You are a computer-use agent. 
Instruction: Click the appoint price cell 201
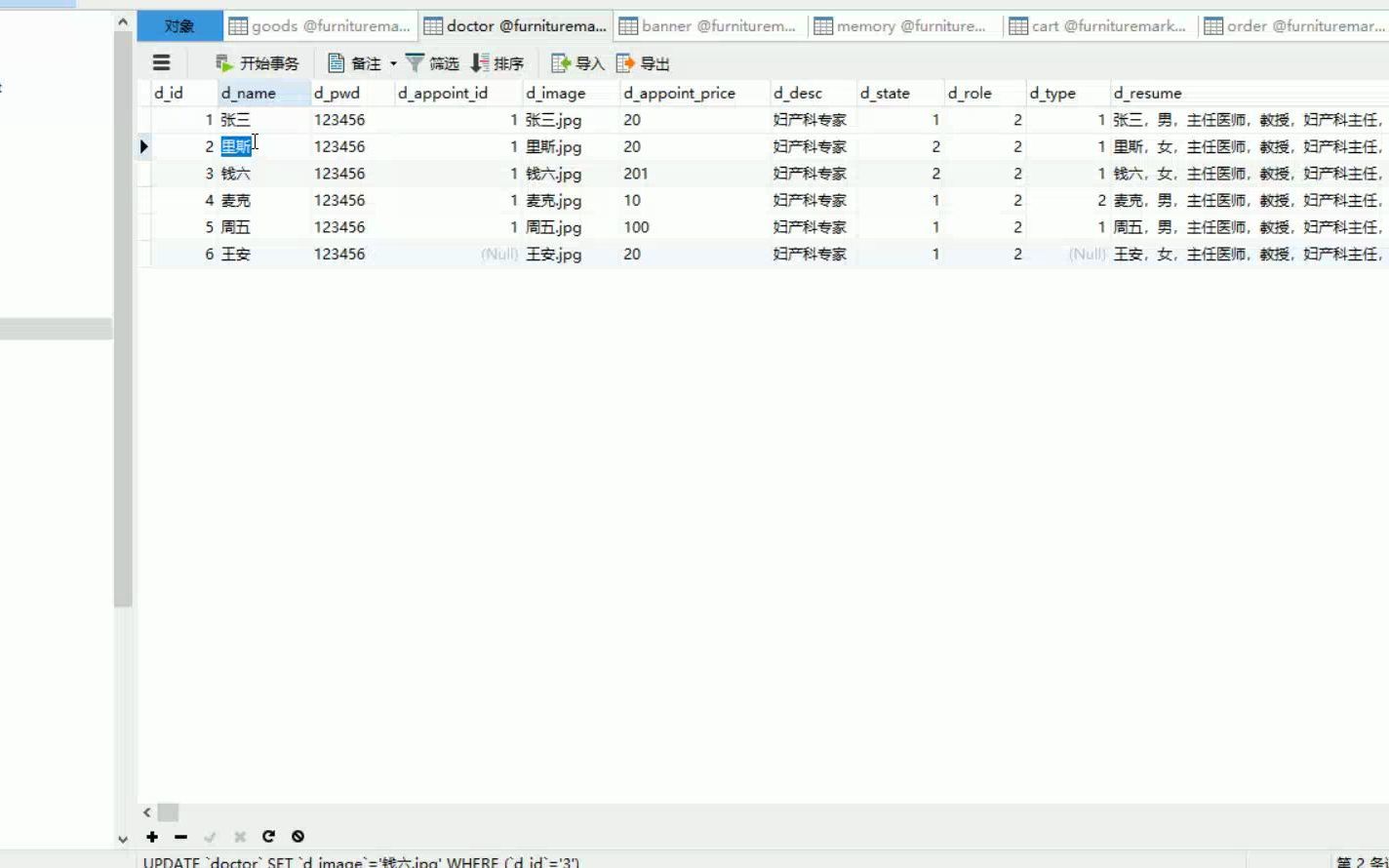coord(694,174)
